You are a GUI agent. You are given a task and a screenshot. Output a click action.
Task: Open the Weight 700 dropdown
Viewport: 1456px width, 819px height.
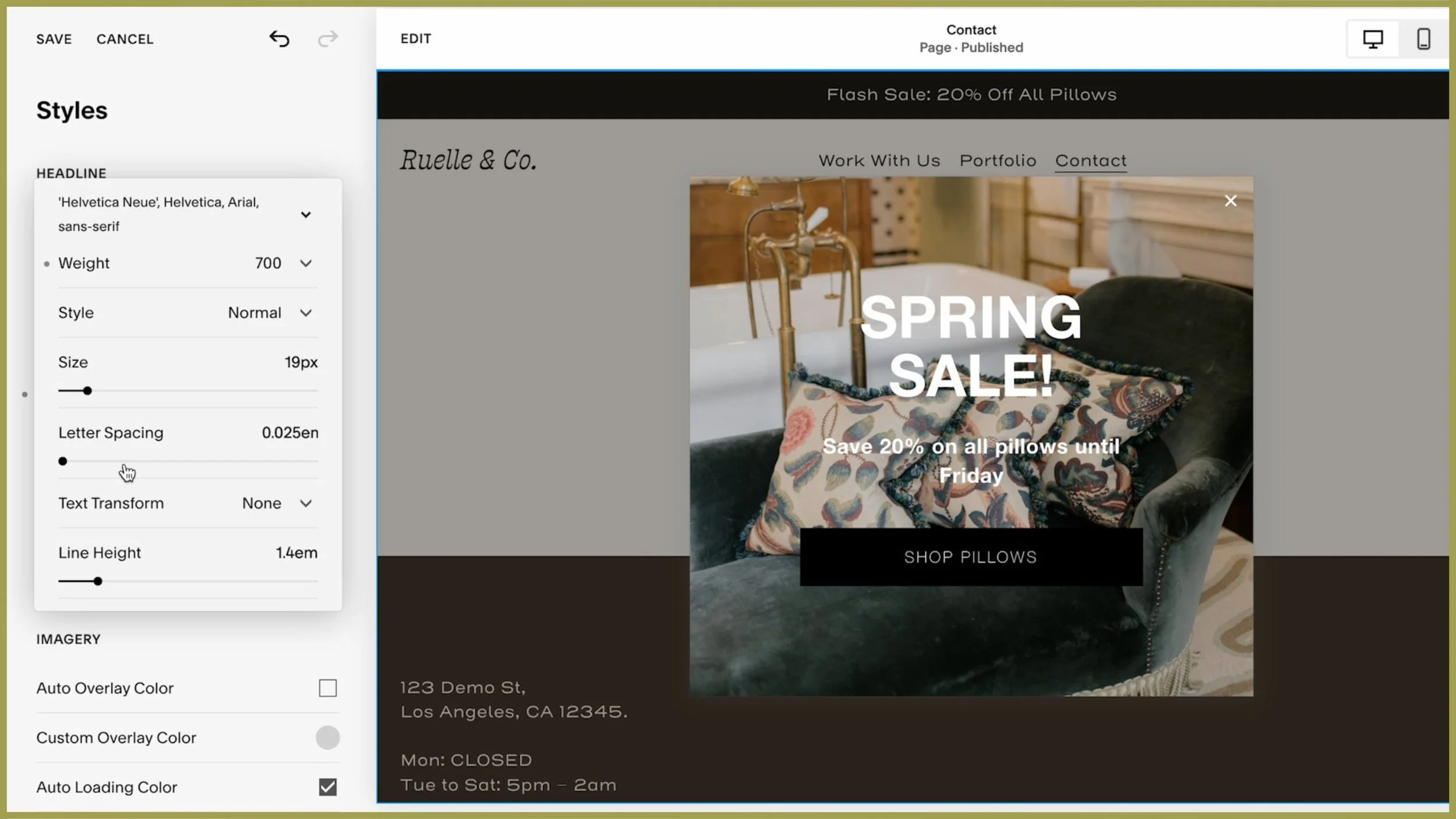click(305, 263)
